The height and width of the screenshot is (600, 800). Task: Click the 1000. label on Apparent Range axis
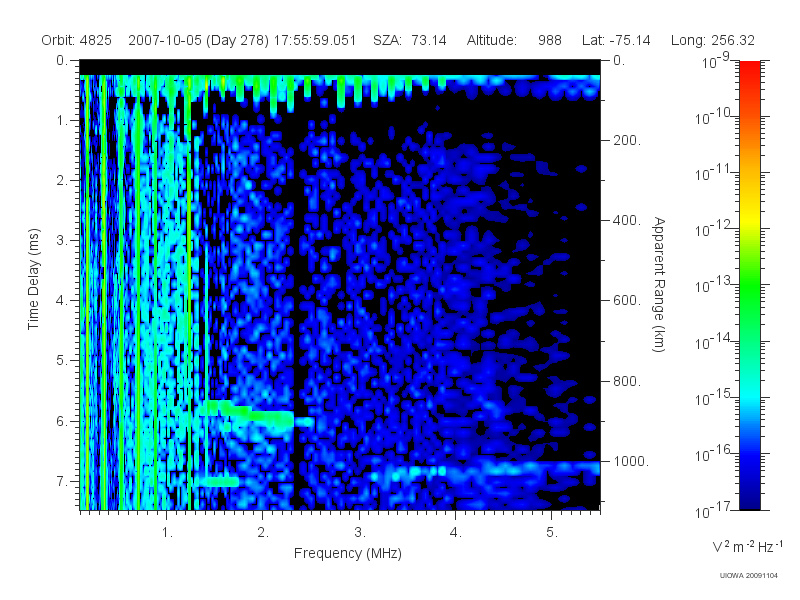pyautogui.click(x=631, y=461)
